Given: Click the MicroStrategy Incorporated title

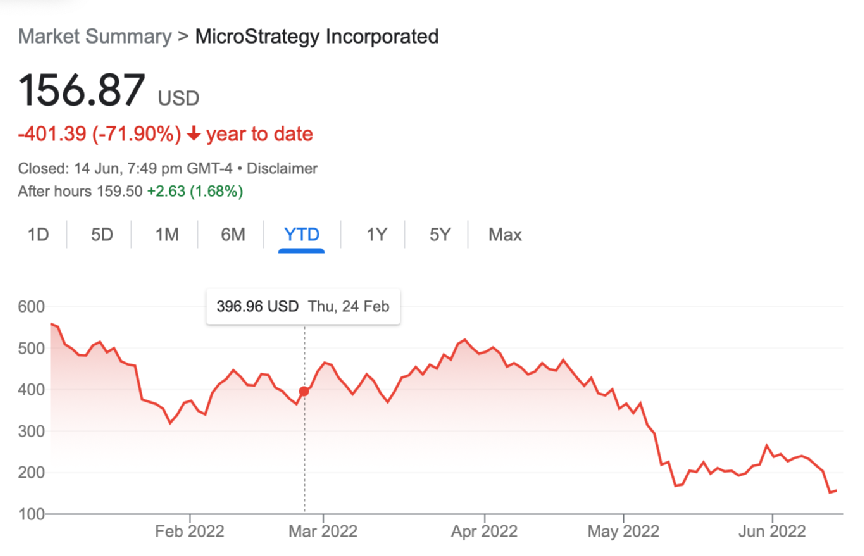Looking at the screenshot, I should (x=317, y=37).
